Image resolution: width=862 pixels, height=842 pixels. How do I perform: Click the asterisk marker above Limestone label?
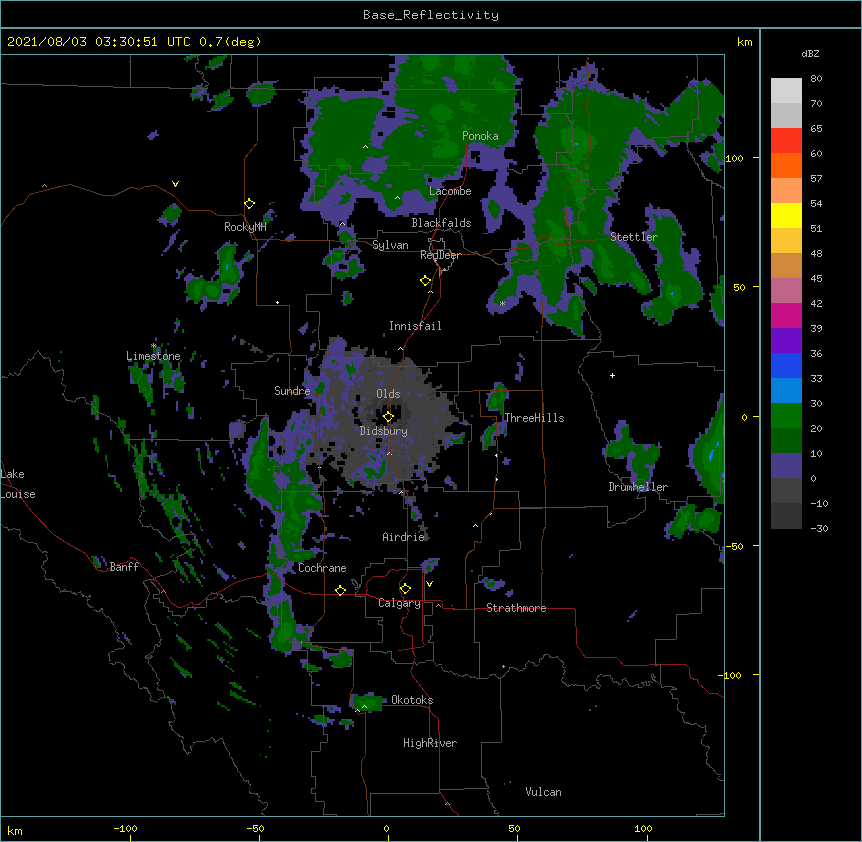coord(154,346)
